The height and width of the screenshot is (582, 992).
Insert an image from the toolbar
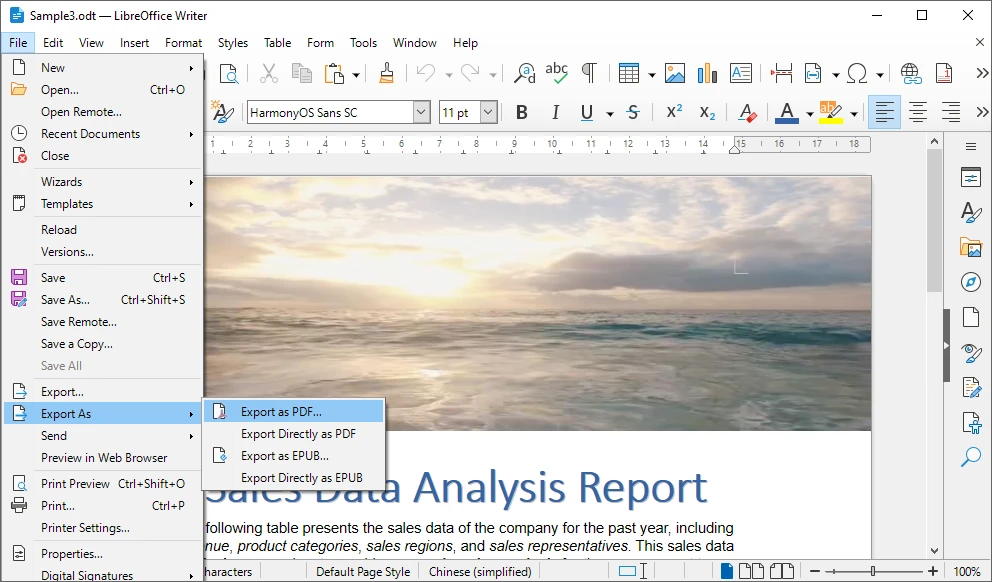click(x=676, y=73)
